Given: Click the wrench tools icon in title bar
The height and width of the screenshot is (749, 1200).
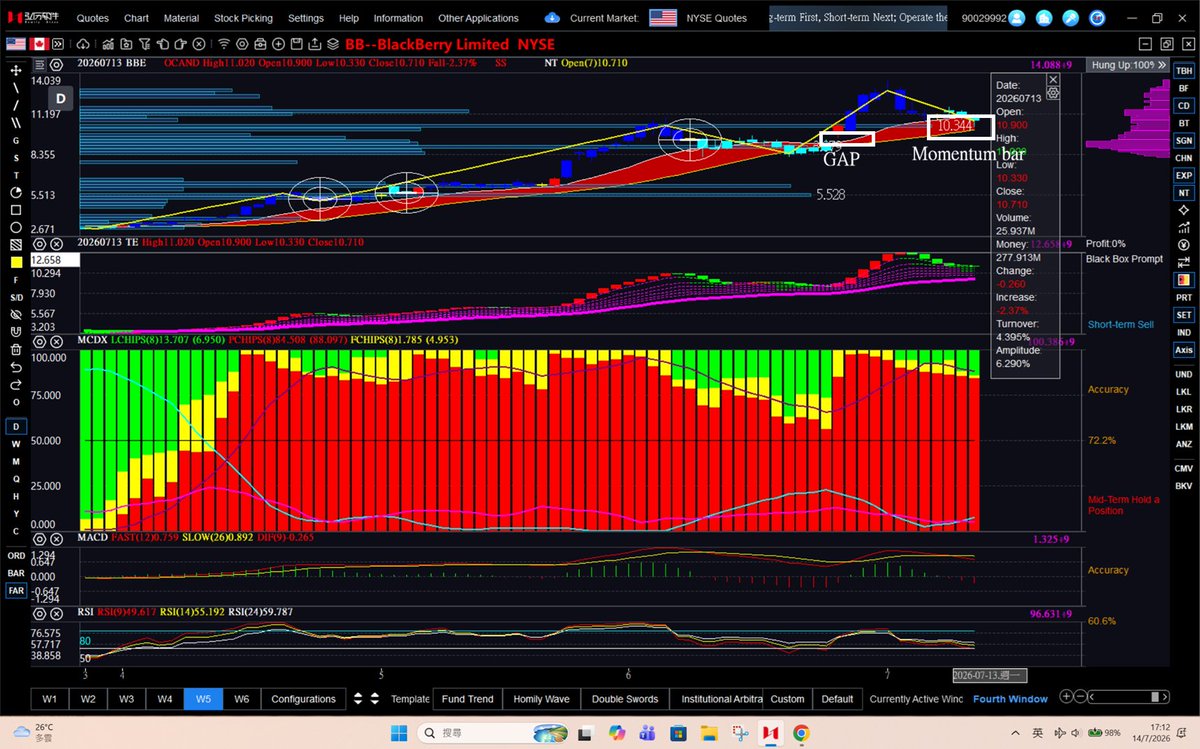Looking at the screenshot, I should [1071, 18].
